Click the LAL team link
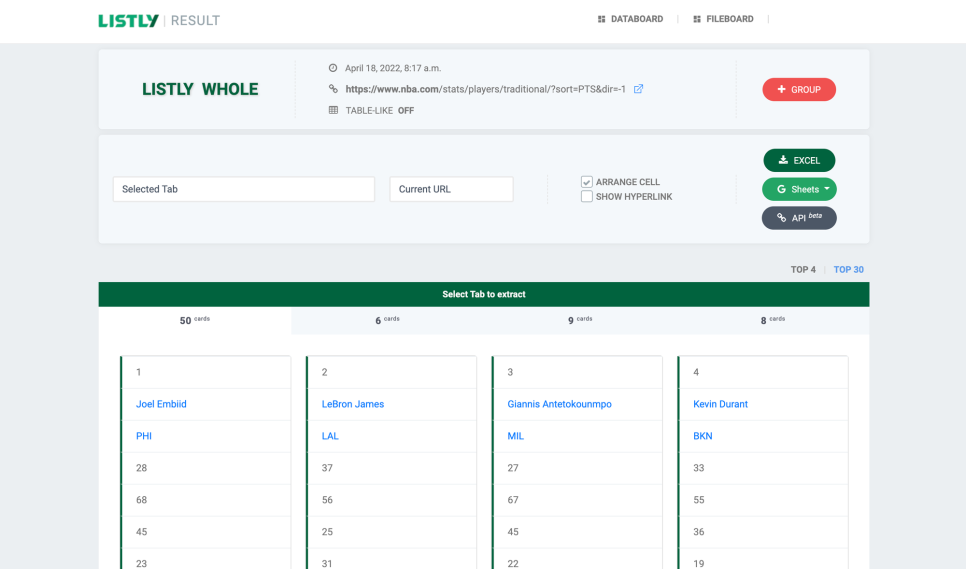The image size is (966, 569). click(x=330, y=436)
